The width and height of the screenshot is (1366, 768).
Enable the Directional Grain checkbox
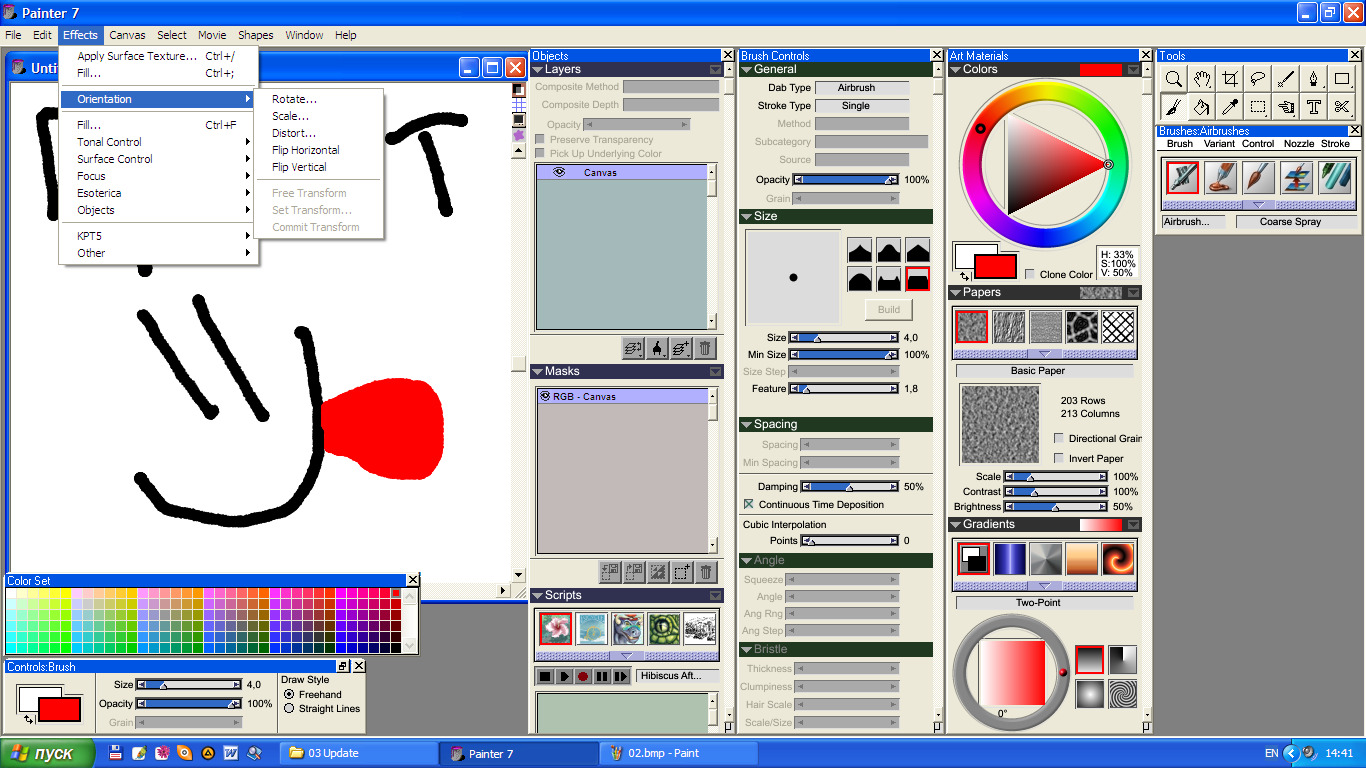tap(1059, 438)
